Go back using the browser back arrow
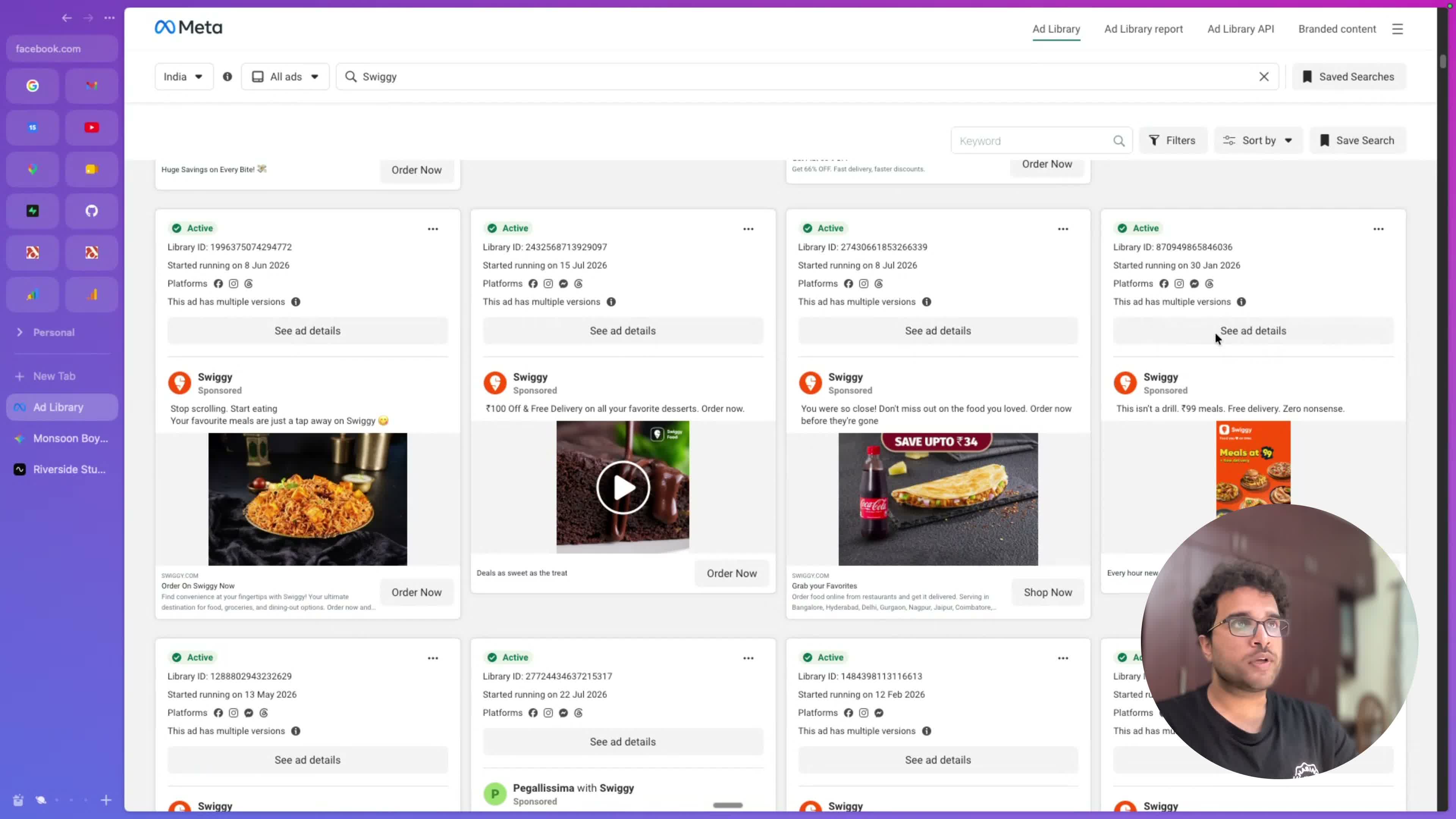Viewport: 1456px width, 819px height. point(67,18)
